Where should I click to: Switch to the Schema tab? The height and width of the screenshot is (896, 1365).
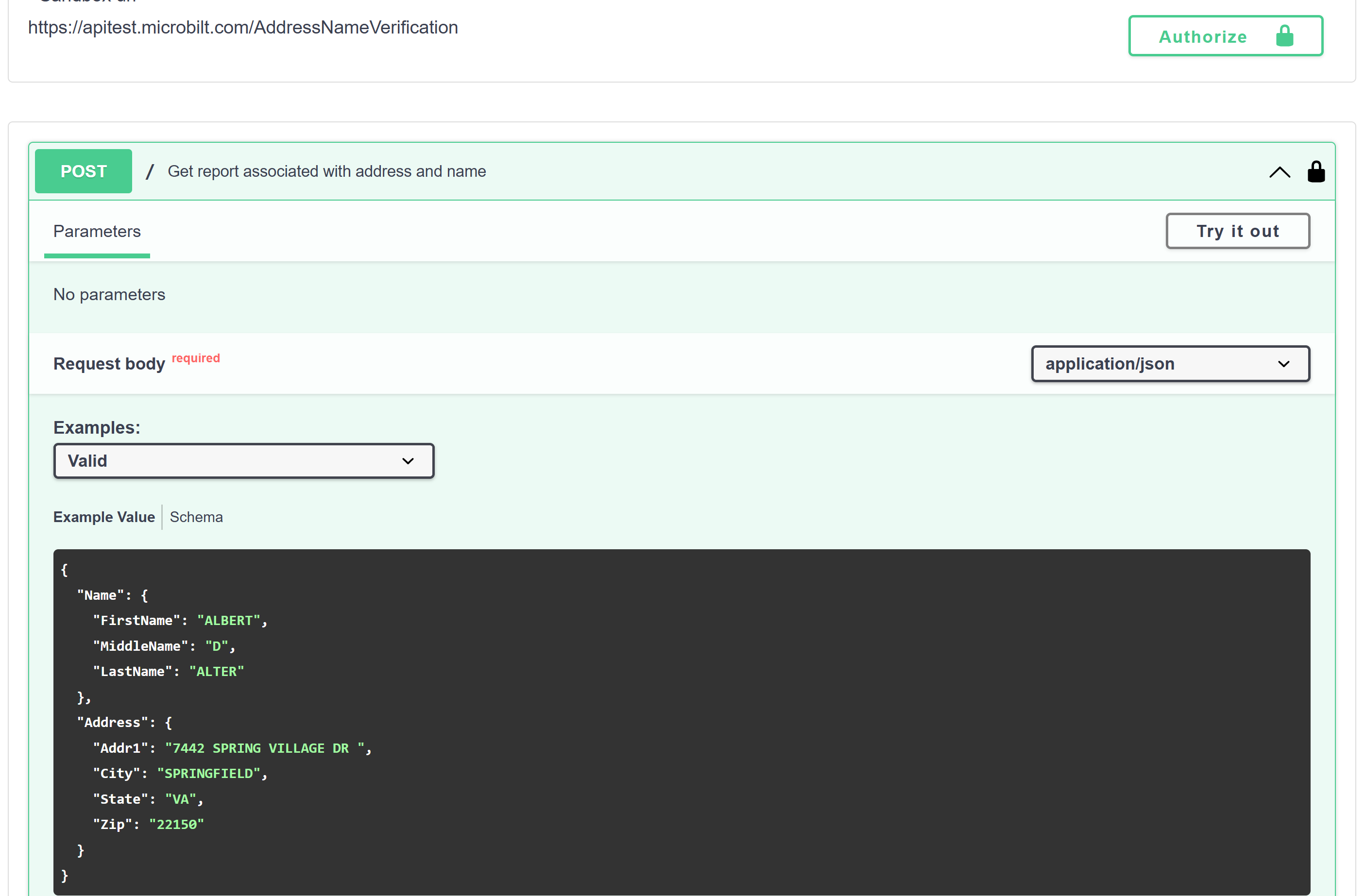coord(196,517)
